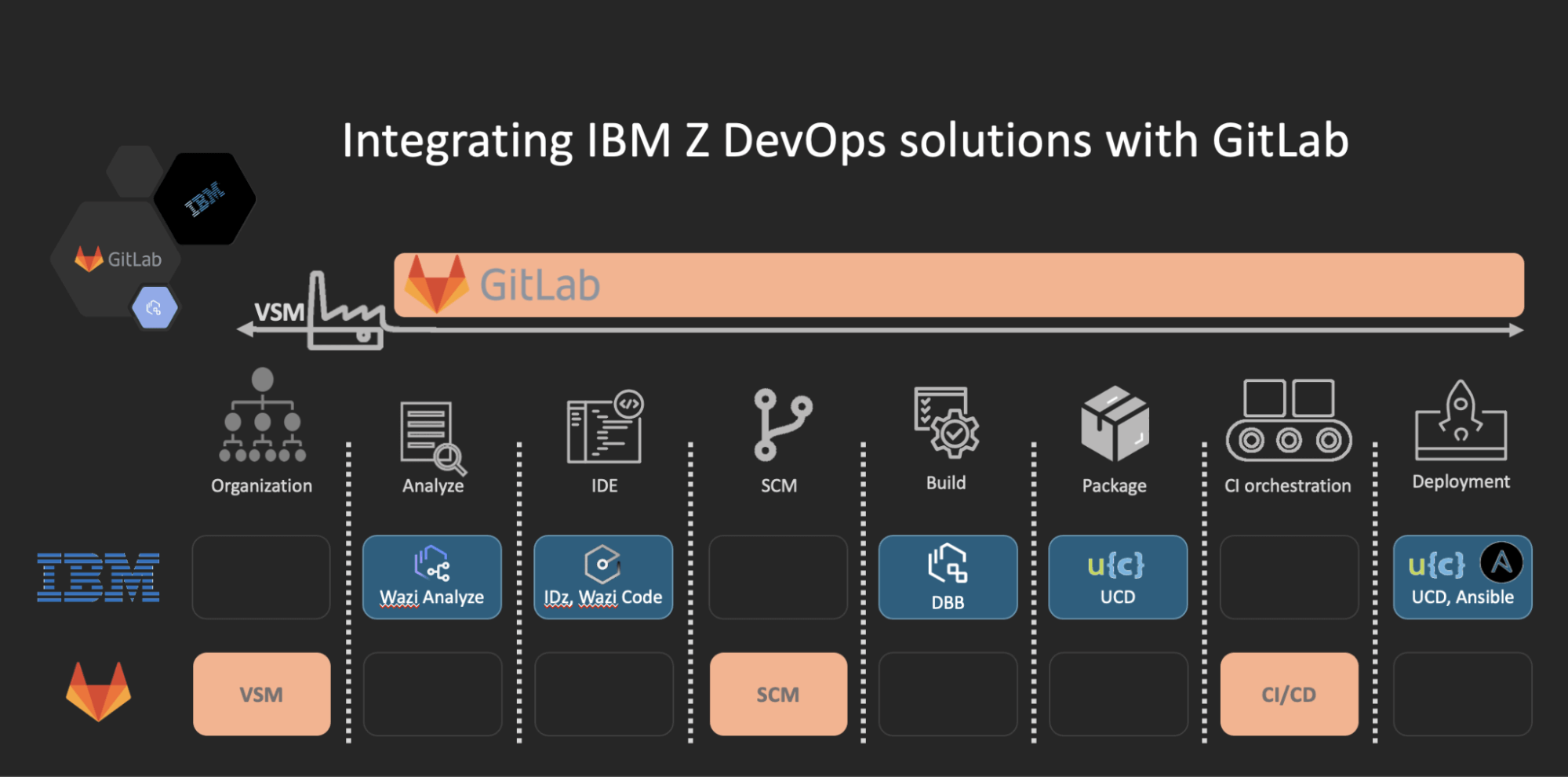Click the GitLab wordmark in orange banner
Viewport: 1568px width, 777px height.
pyautogui.click(x=540, y=285)
